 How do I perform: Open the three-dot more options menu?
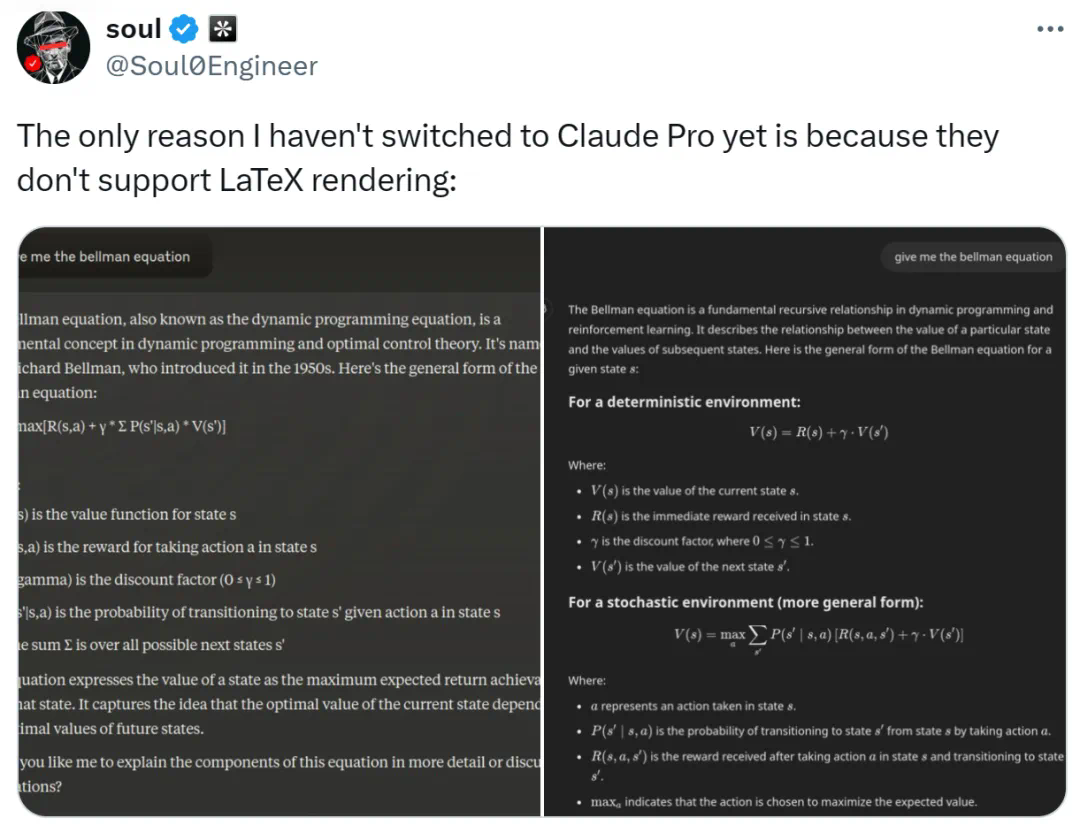click(x=1049, y=30)
